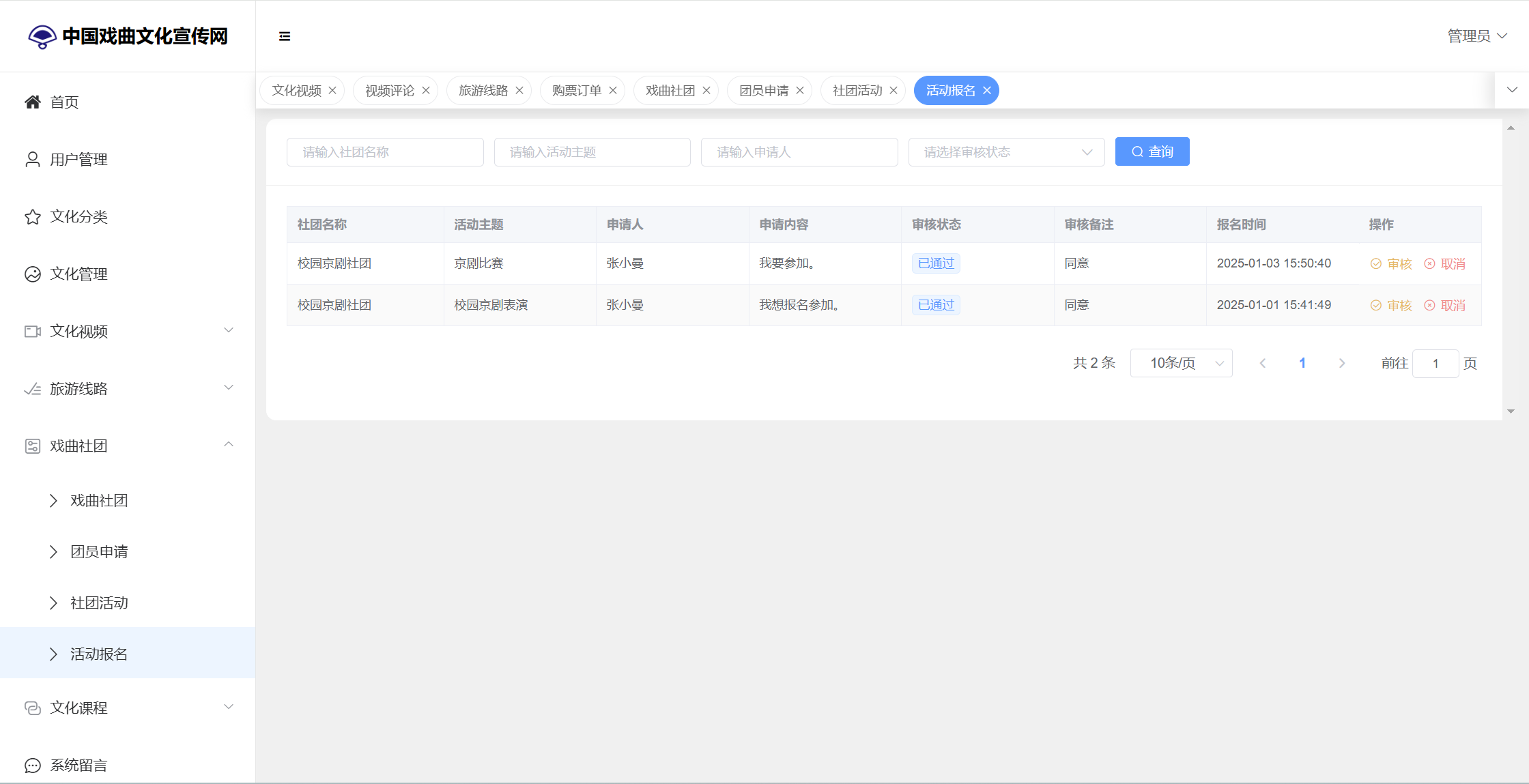Select 团员申请 in the sidebar submenu

tap(99, 552)
